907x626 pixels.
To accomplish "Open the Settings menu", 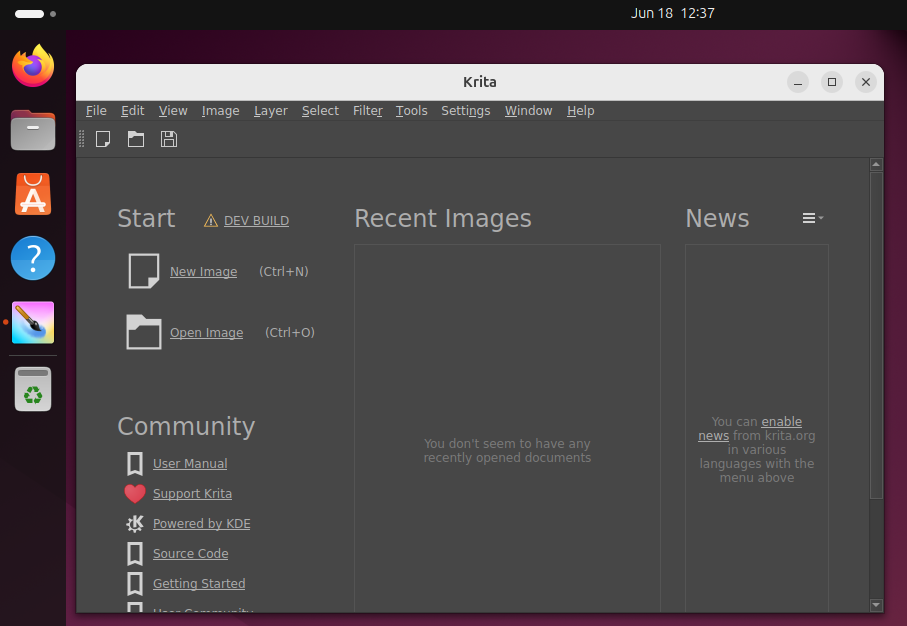I will pos(466,111).
